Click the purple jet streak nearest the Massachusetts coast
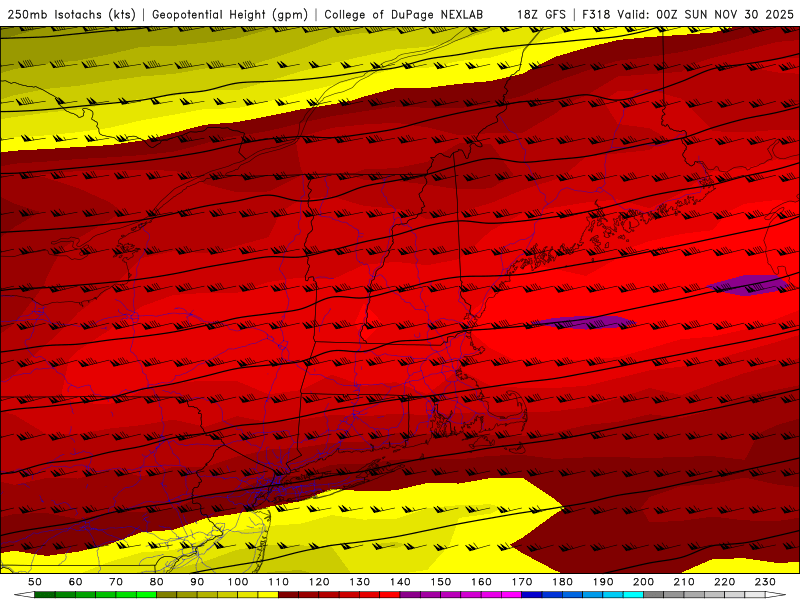Image resolution: width=800 pixels, height=600 pixels. pyautogui.click(x=586, y=322)
